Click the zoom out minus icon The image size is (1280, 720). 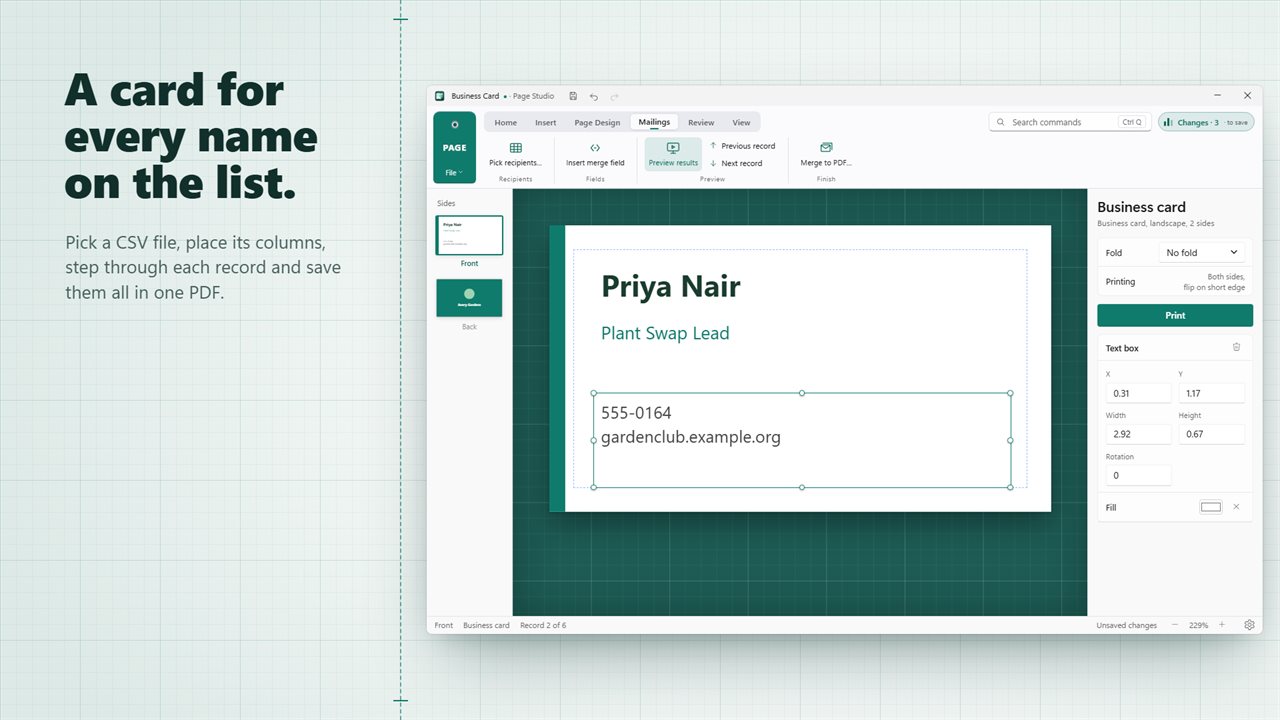(x=1175, y=625)
